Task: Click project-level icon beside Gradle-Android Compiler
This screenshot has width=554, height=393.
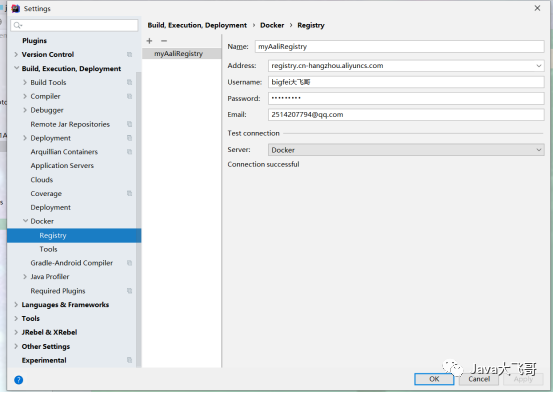Action: tap(129, 263)
